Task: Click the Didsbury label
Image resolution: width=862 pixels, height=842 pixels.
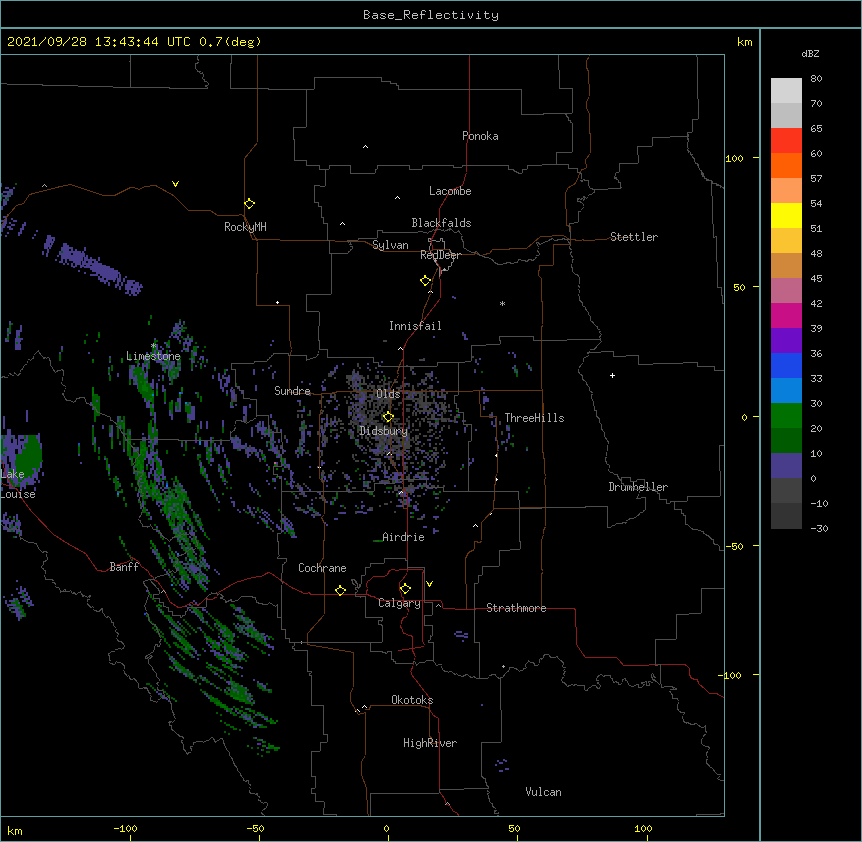Action: (384, 431)
